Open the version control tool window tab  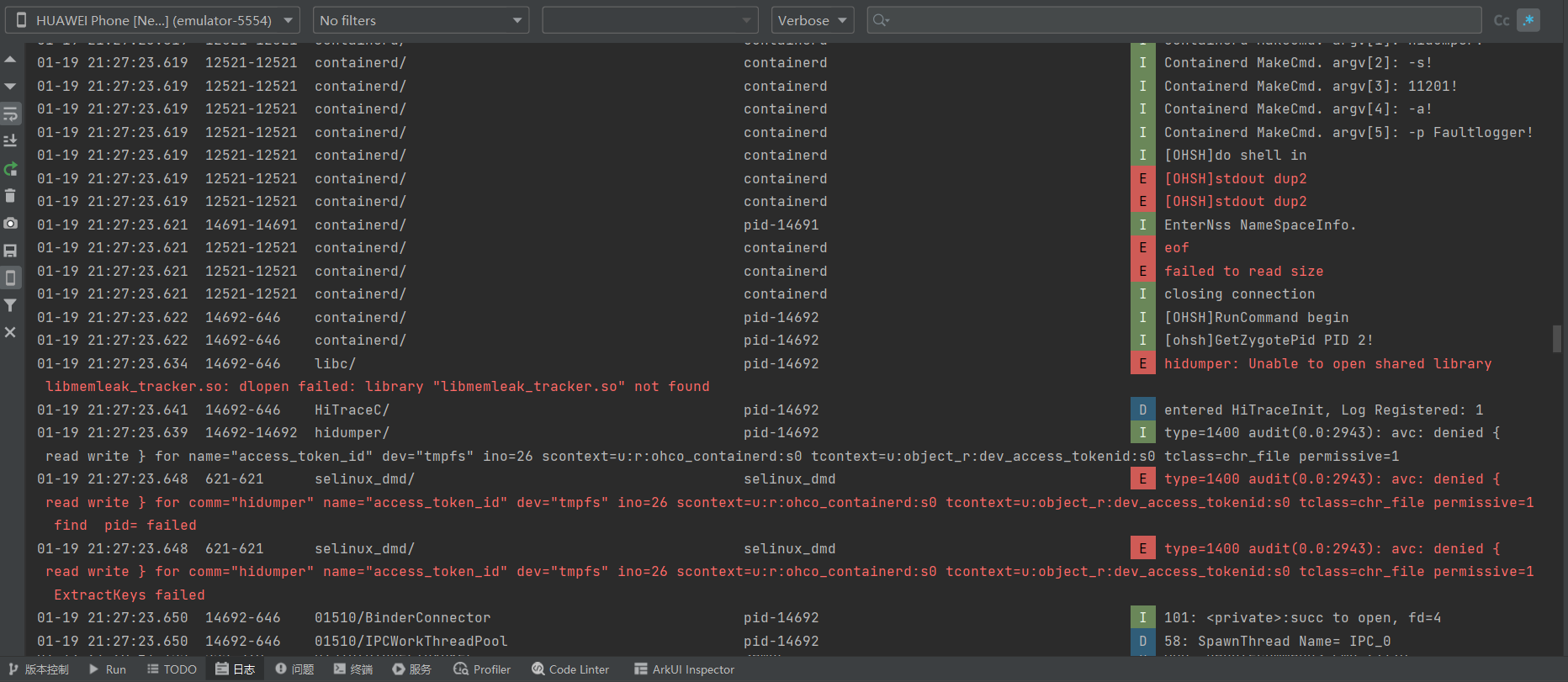pyautogui.click(x=39, y=669)
